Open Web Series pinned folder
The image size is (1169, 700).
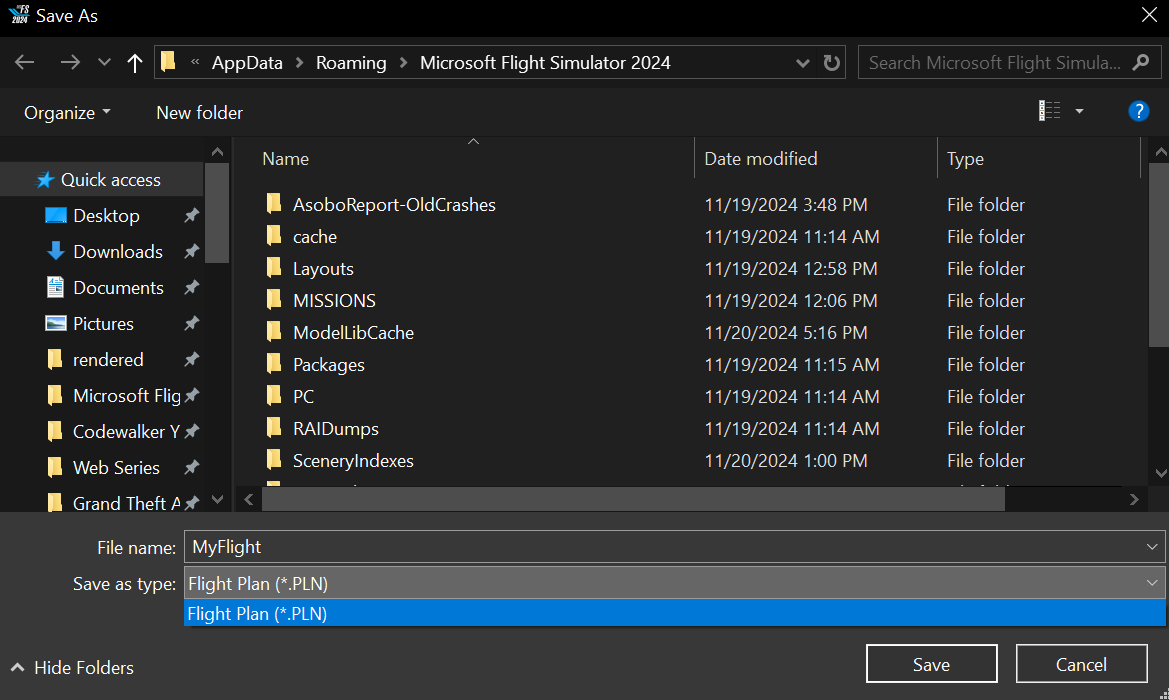pyautogui.click(x=116, y=467)
